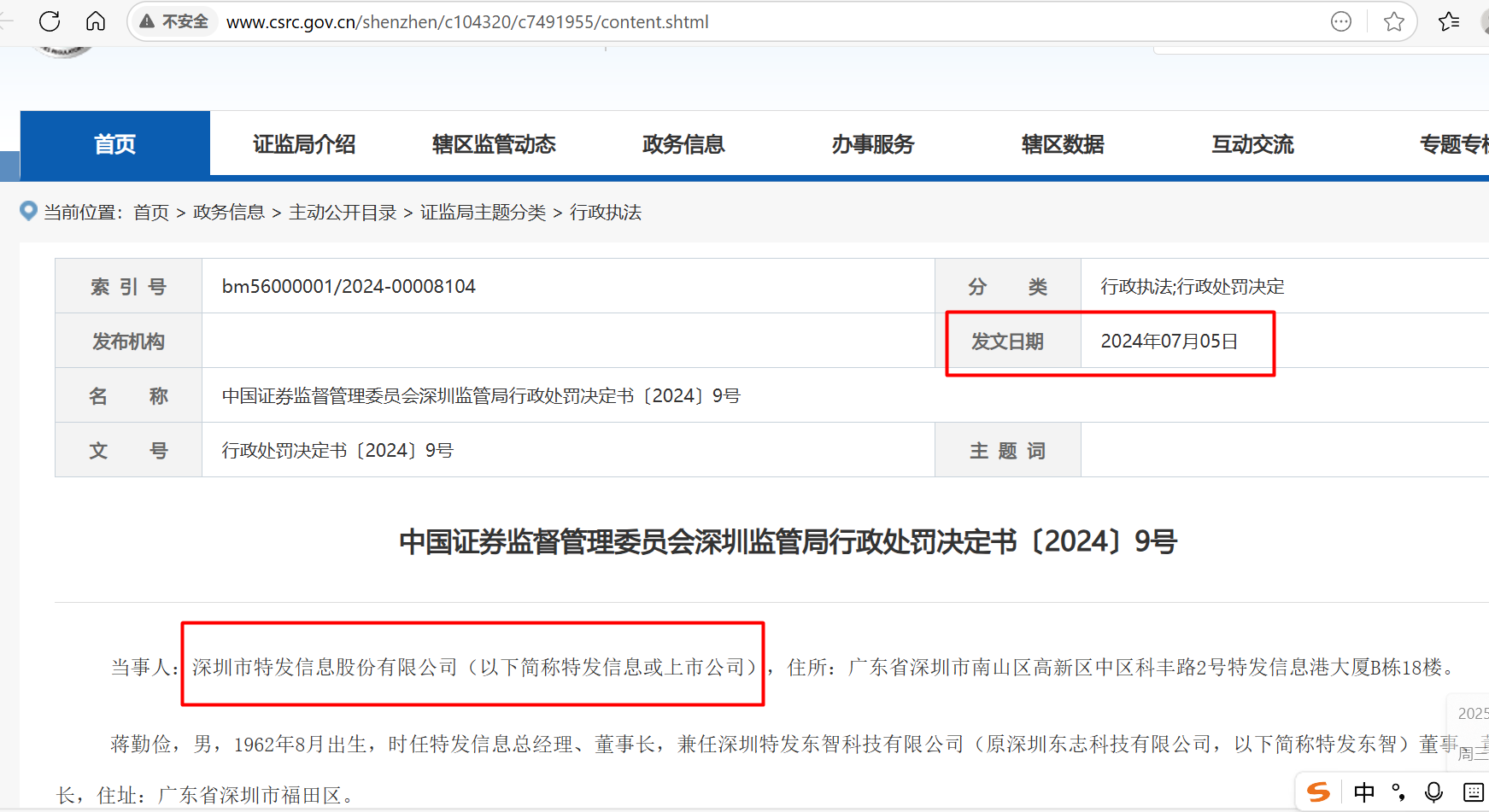Open soft keyboard icon in IME toolbar
The height and width of the screenshot is (812, 1489).
coord(1474,792)
